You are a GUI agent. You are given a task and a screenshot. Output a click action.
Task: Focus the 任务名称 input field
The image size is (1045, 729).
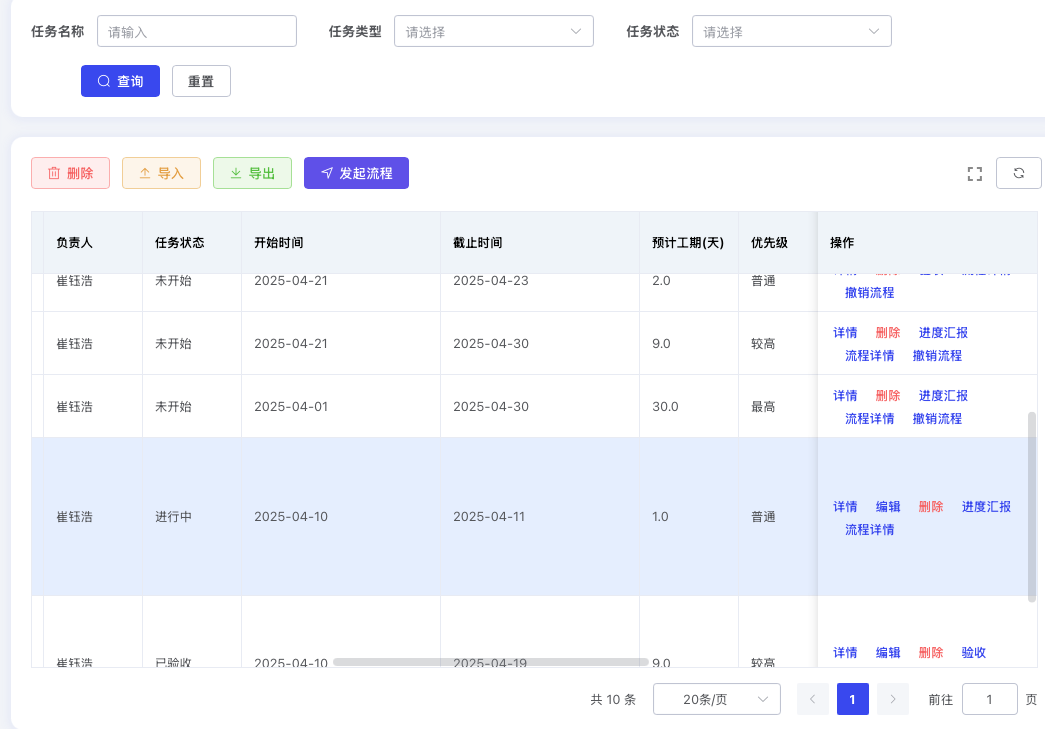[x=197, y=31]
